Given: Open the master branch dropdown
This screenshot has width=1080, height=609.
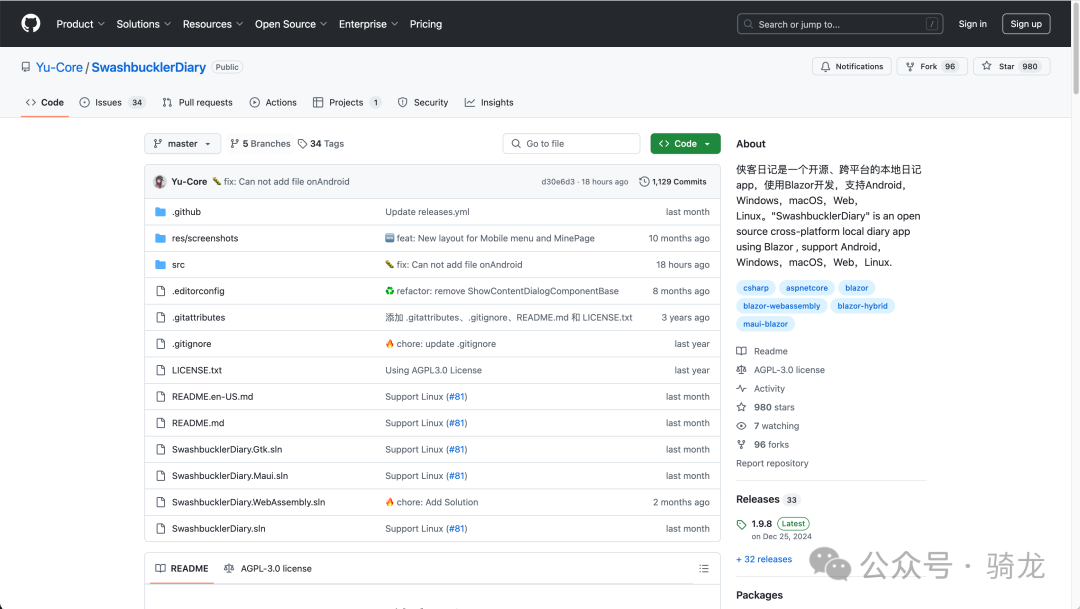Looking at the screenshot, I should click(183, 143).
